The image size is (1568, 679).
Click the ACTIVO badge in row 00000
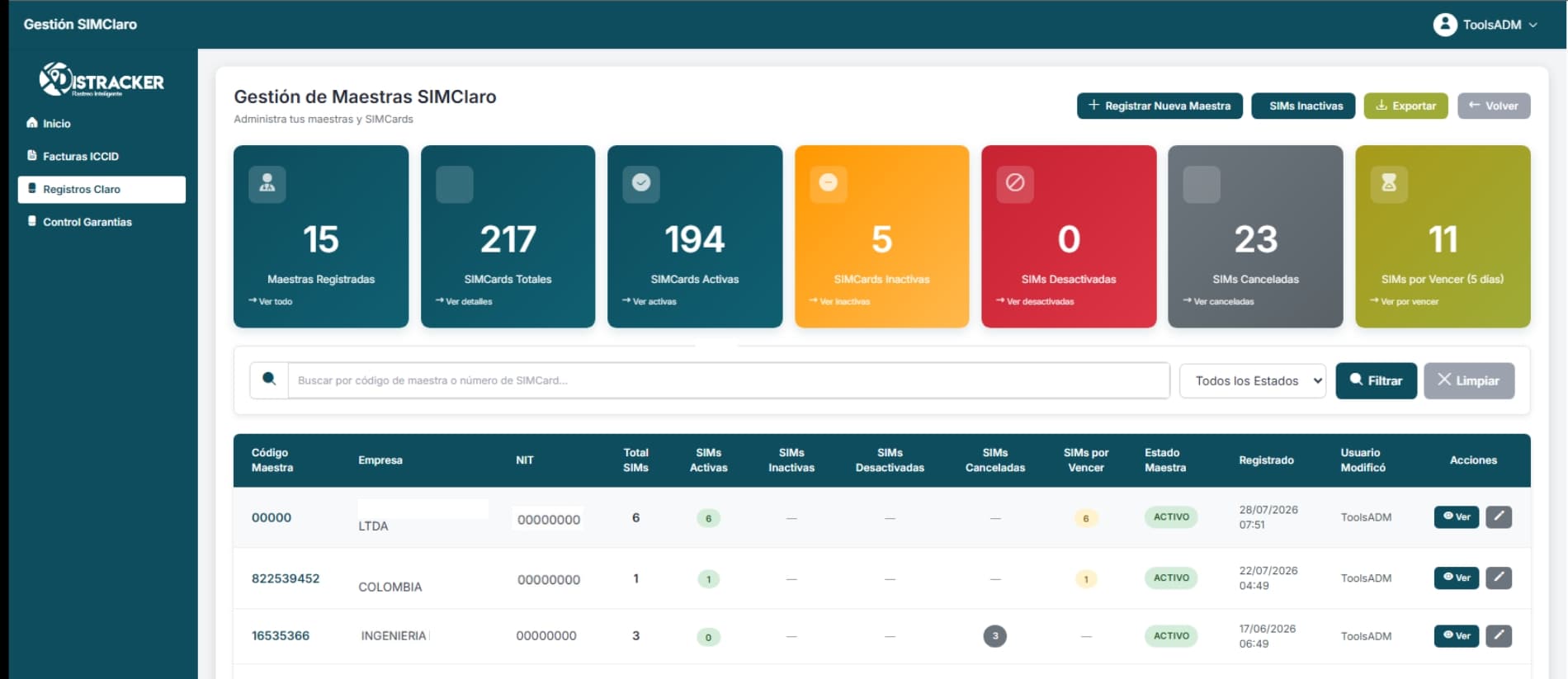(x=1171, y=517)
